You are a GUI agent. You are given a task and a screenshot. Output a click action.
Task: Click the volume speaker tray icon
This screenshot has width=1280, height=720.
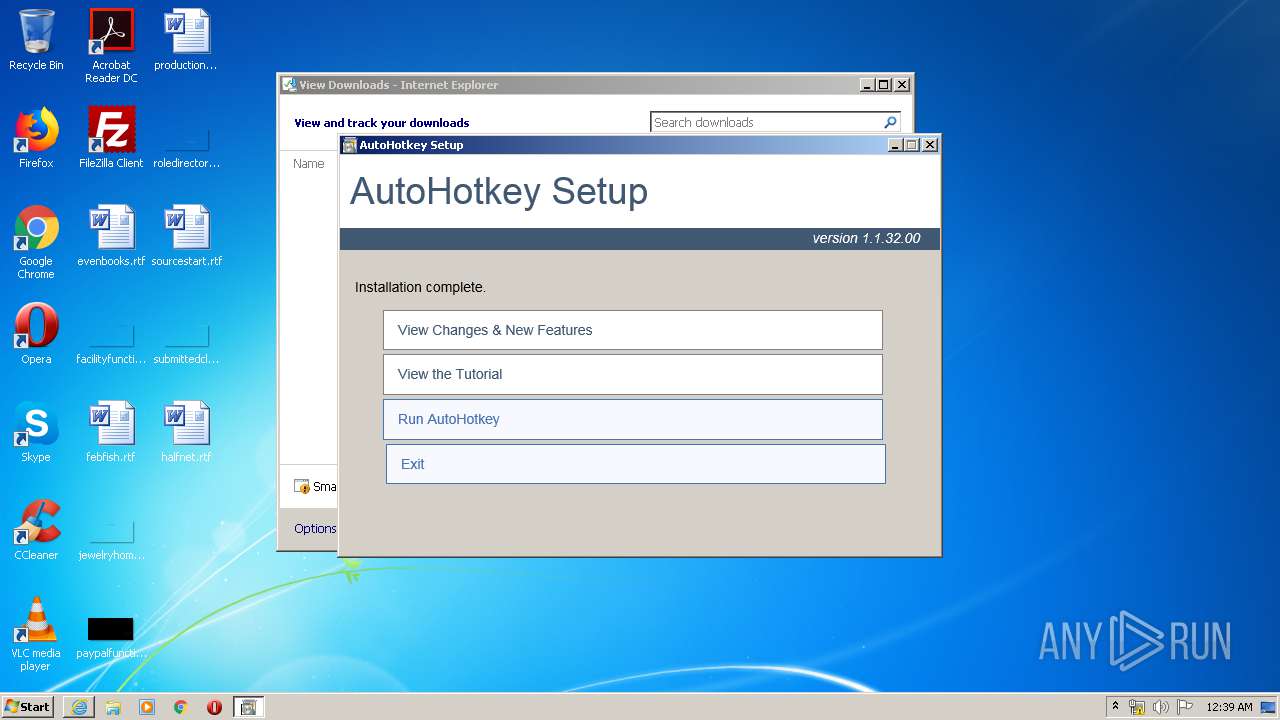(x=1161, y=707)
